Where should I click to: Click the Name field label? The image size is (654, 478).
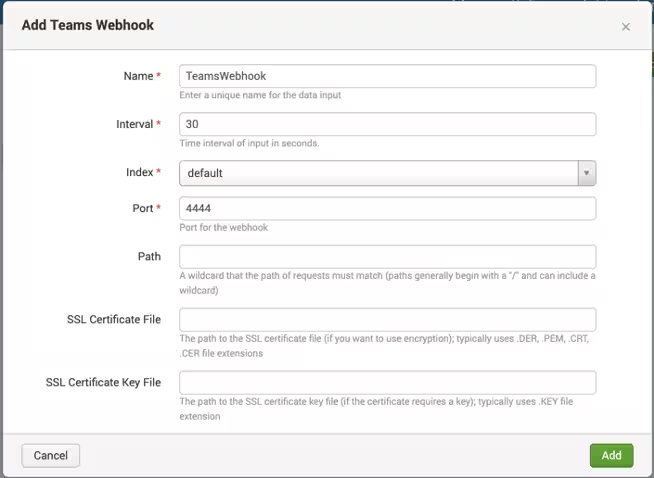[x=140, y=76]
